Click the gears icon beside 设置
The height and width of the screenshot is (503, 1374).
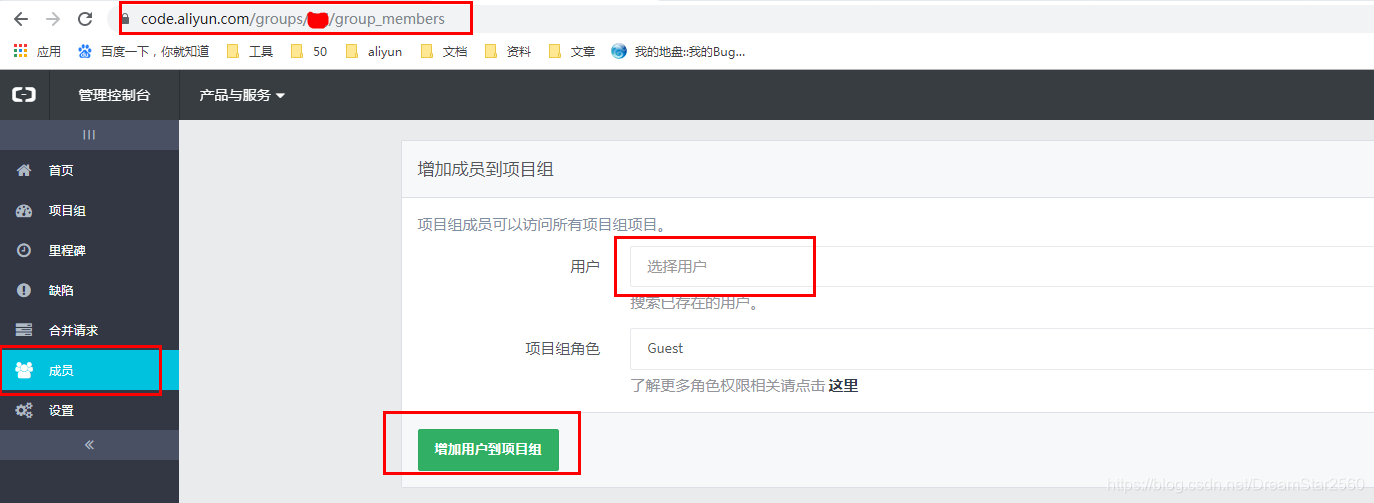25,410
